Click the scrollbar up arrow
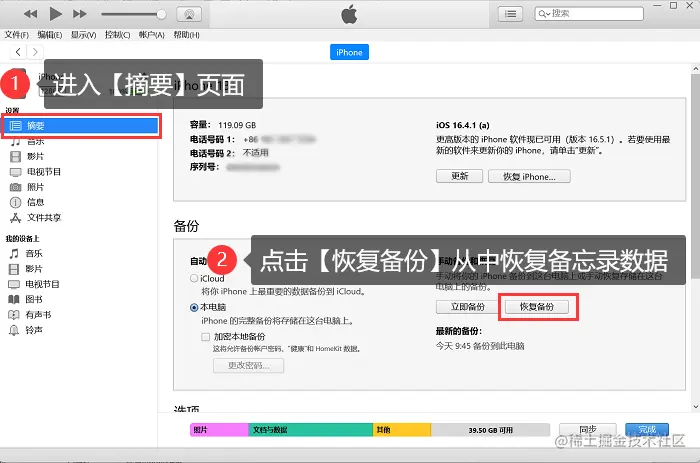 [x=696, y=69]
